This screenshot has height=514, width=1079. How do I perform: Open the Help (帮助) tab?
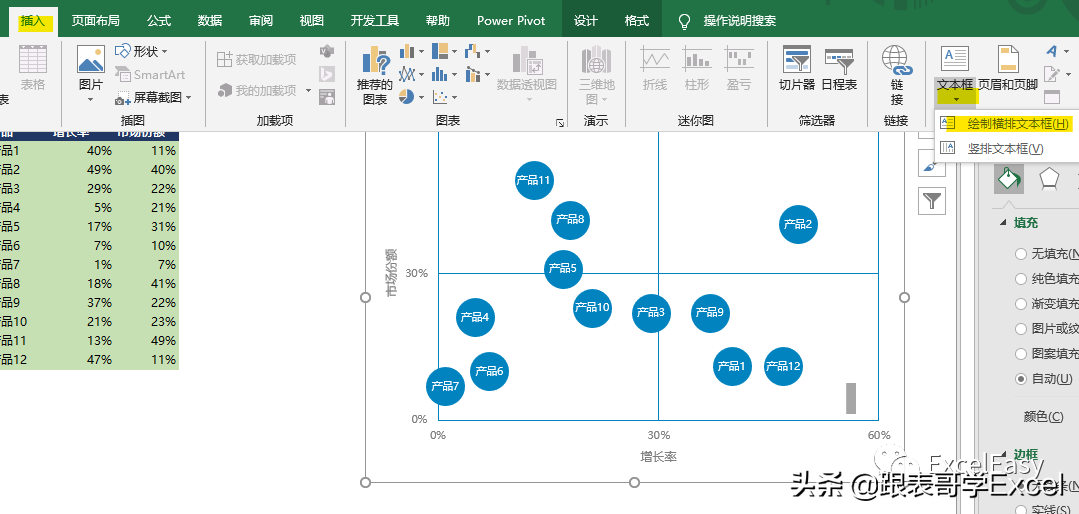[x=438, y=21]
